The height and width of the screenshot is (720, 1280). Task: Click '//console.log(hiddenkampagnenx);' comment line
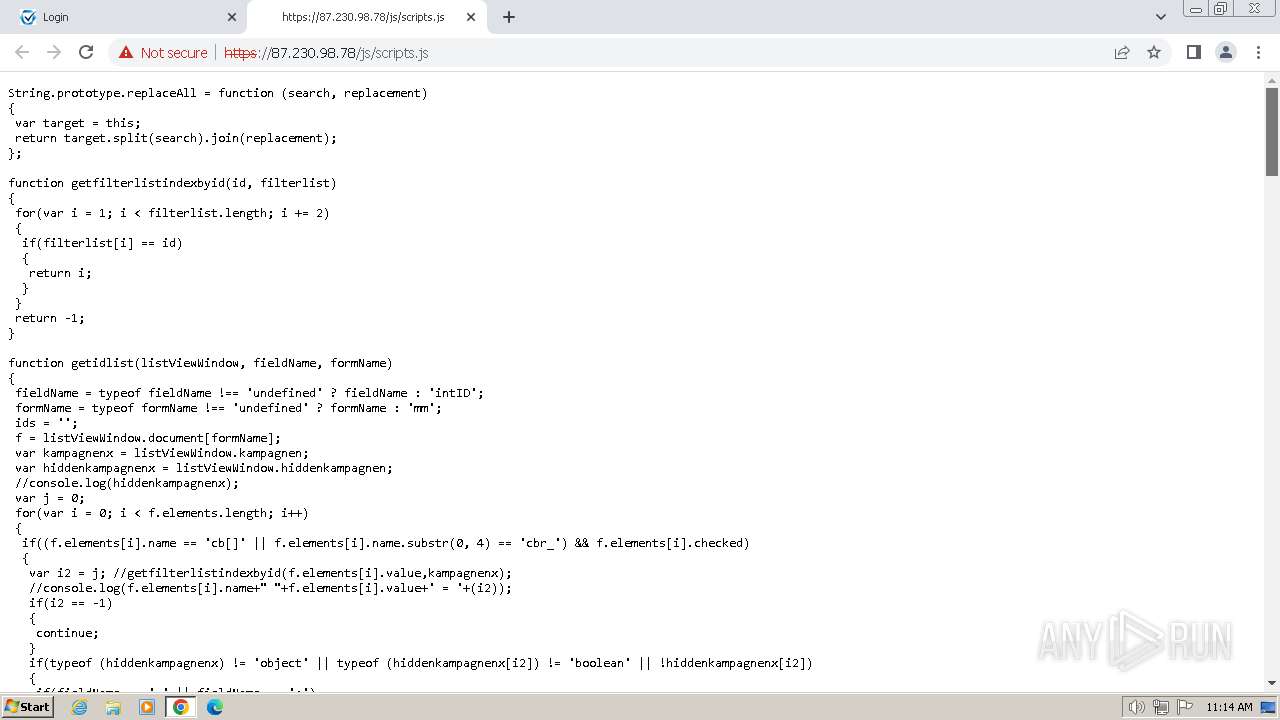point(127,483)
